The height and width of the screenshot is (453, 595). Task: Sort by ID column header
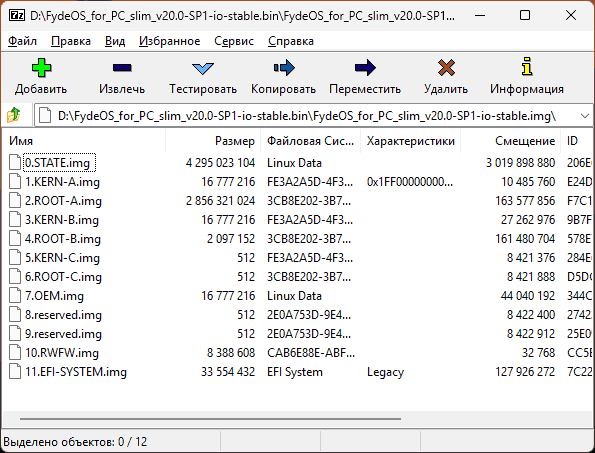pos(577,141)
